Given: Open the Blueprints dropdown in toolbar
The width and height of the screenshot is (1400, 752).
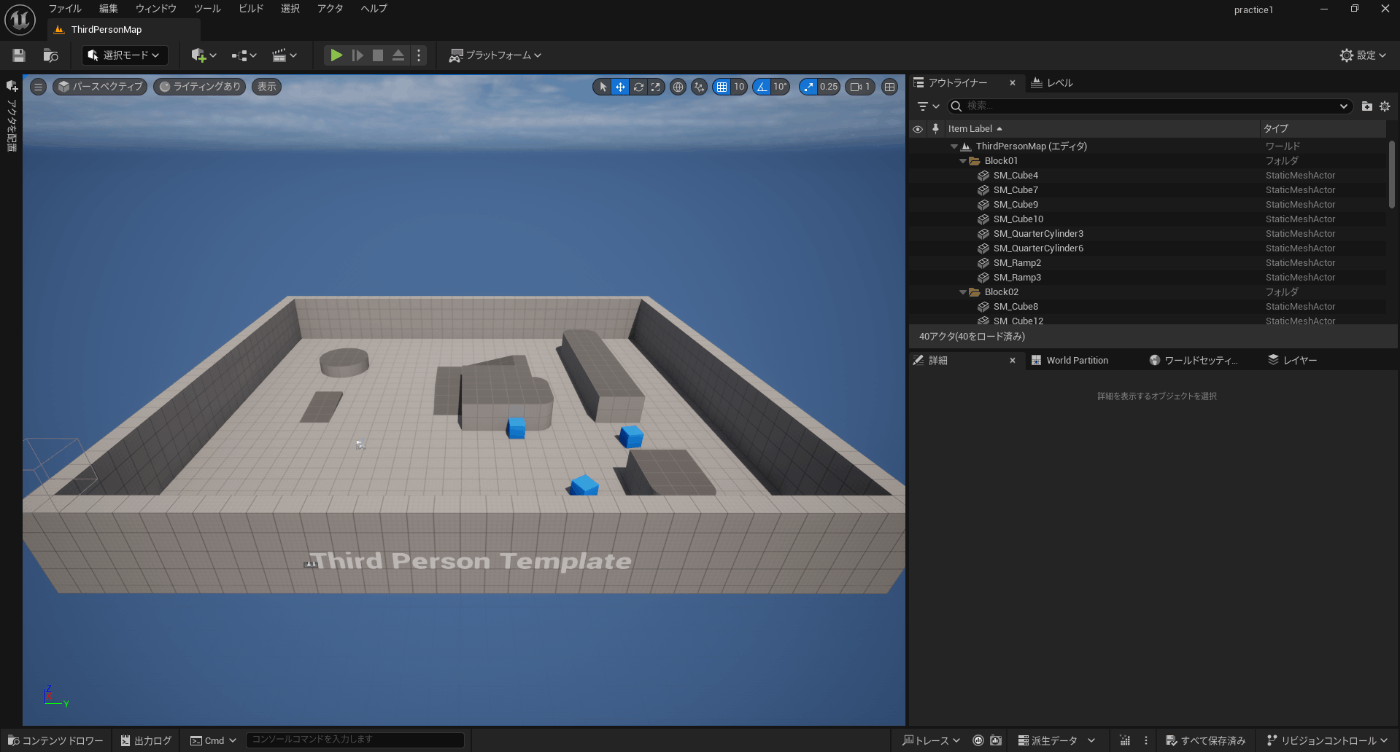Looking at the screenshot, I should point(244,55).
